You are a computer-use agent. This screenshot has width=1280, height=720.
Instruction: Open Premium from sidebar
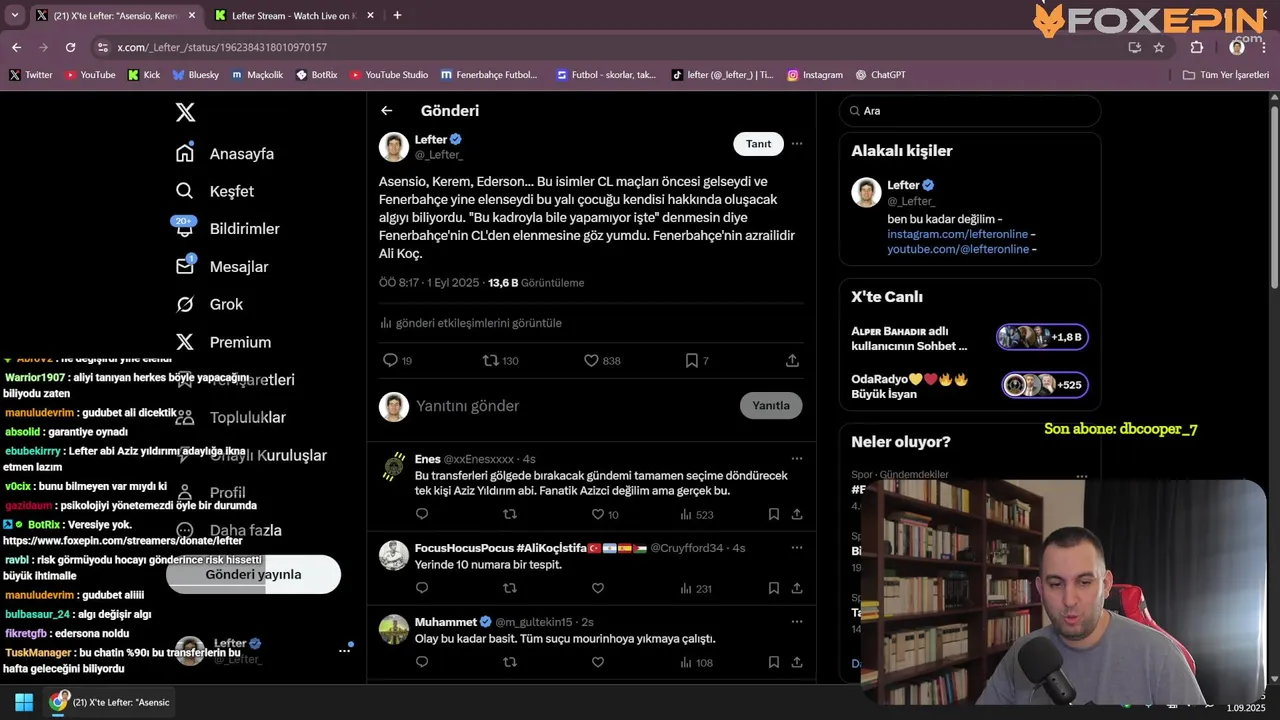(223, 342)
